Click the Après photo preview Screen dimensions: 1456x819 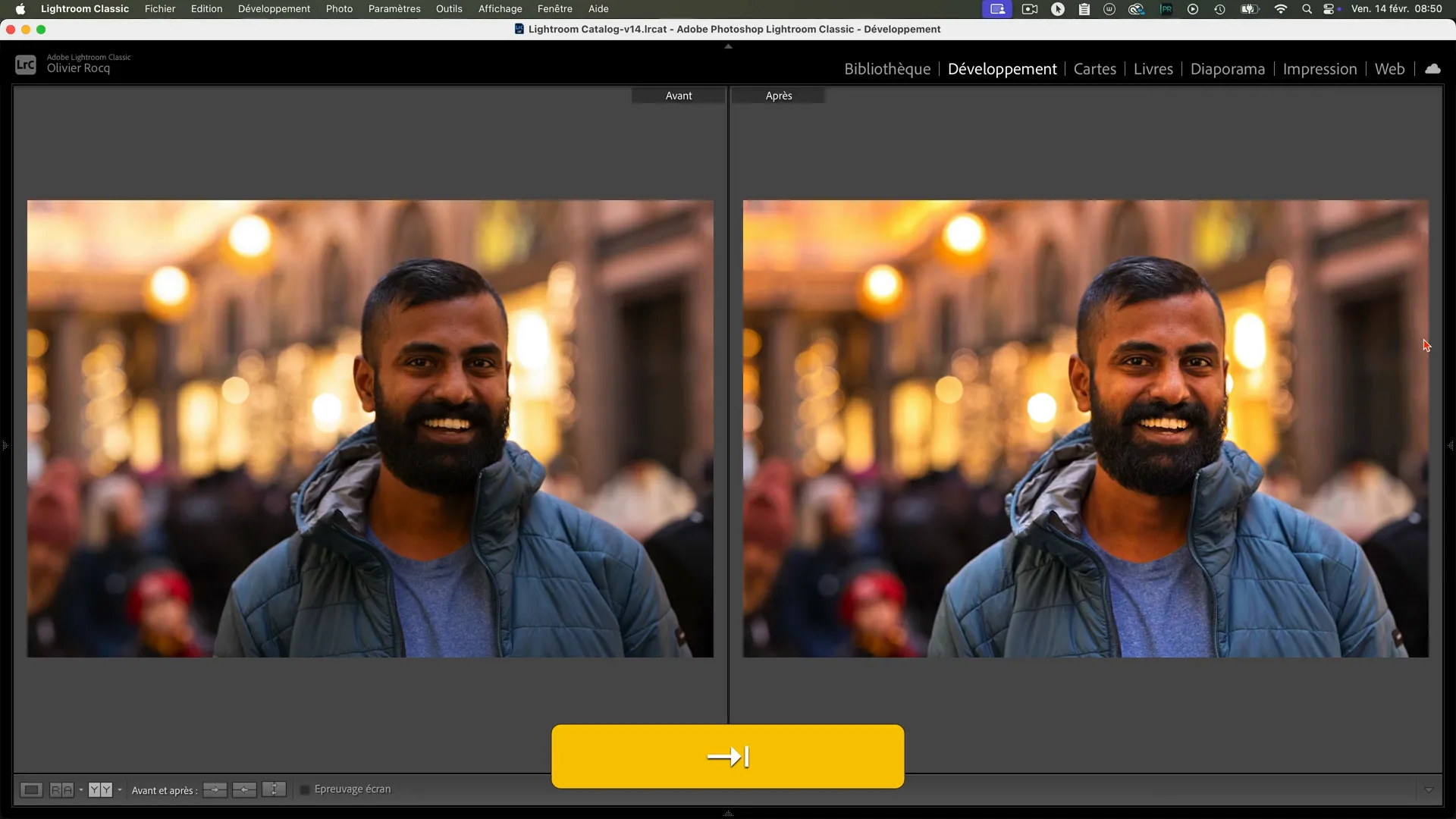[x=1085, y=428]
